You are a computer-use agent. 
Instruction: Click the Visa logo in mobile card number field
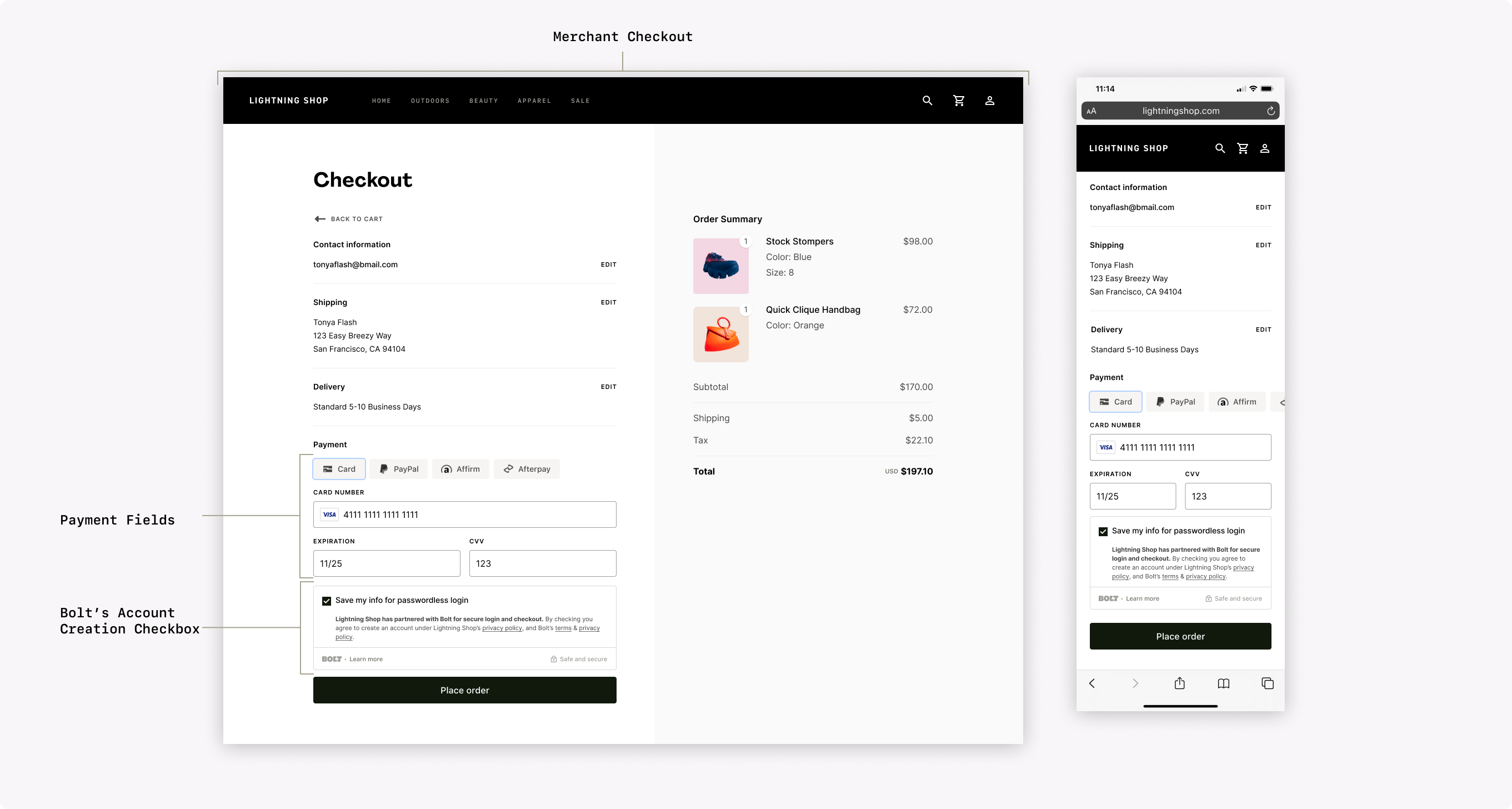(x=1106, y=447)
